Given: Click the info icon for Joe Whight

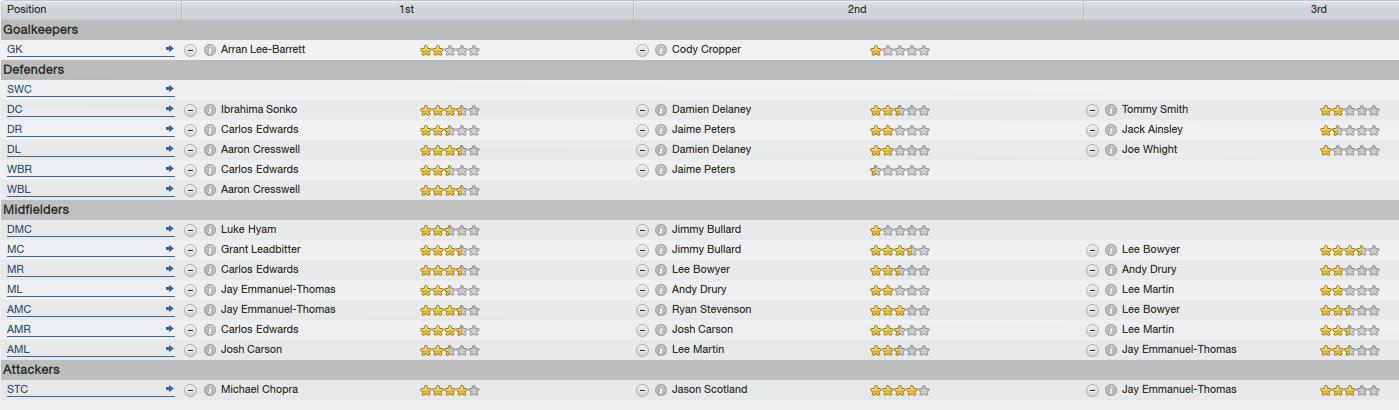Looking at the screenshot, I should tap(1110, 150).
